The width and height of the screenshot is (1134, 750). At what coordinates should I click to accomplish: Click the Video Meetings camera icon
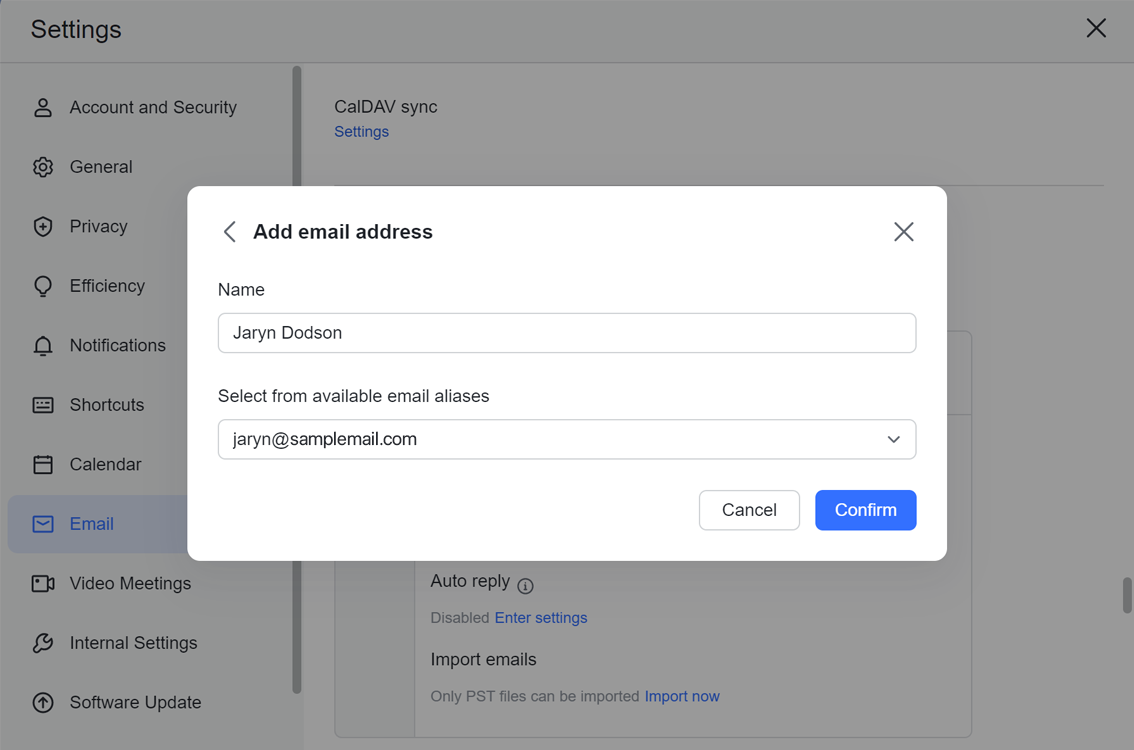[43, 583]
